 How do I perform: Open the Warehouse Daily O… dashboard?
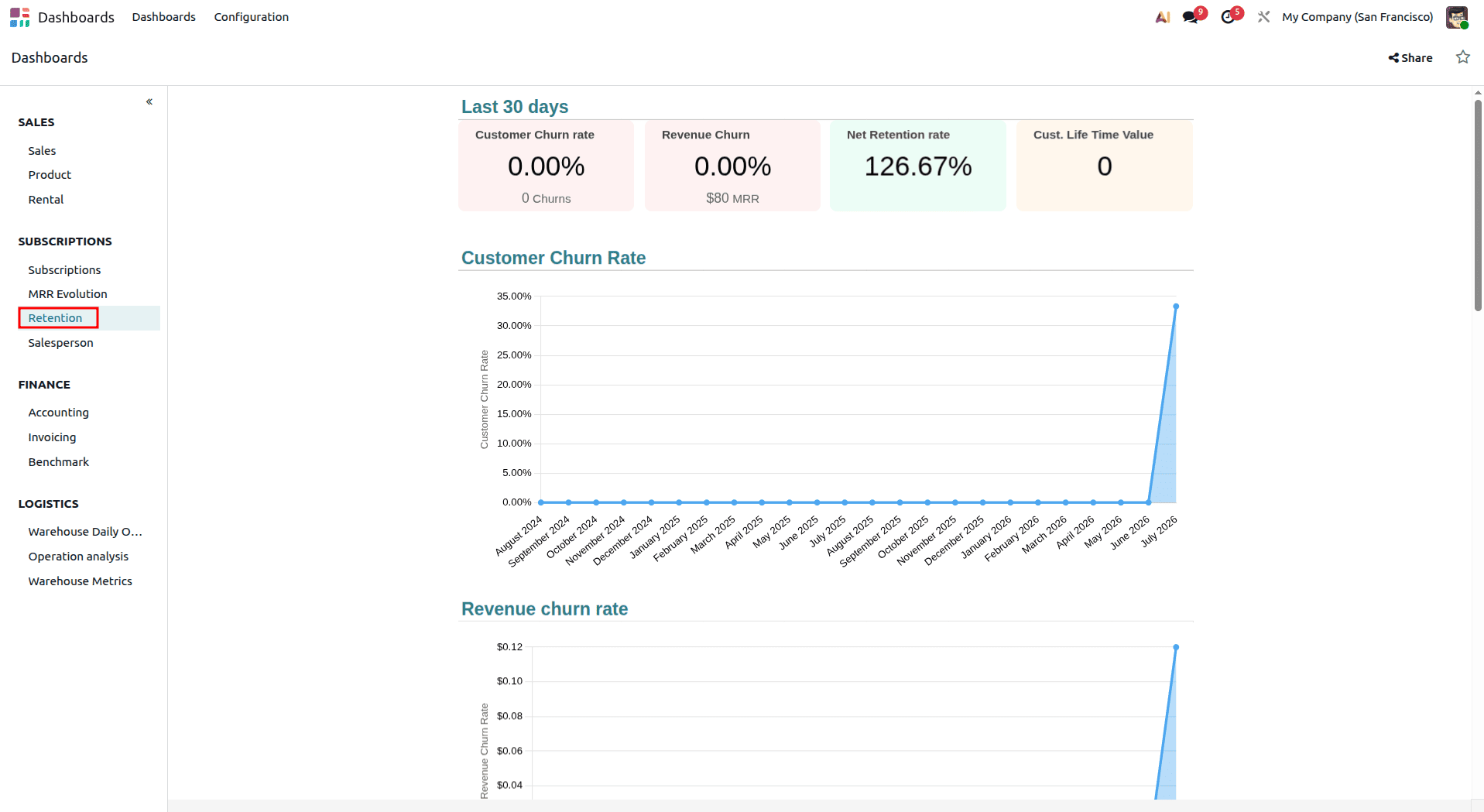coord(85,532)
